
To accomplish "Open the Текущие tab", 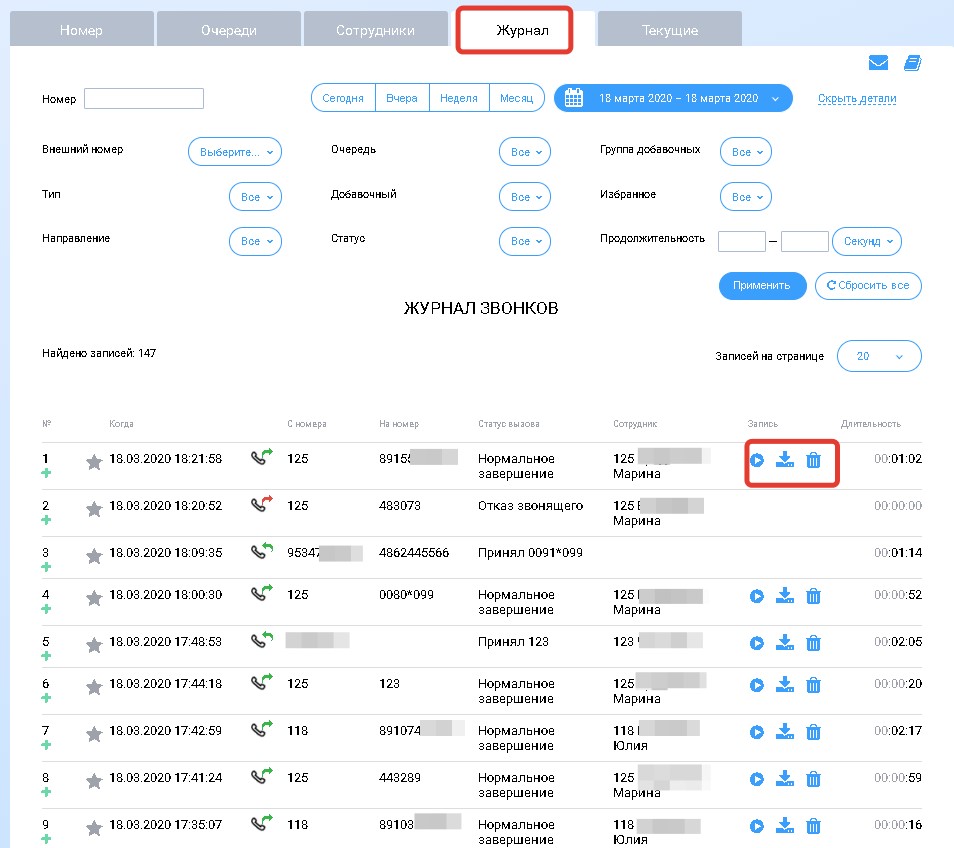I will [x=669, y=30].
